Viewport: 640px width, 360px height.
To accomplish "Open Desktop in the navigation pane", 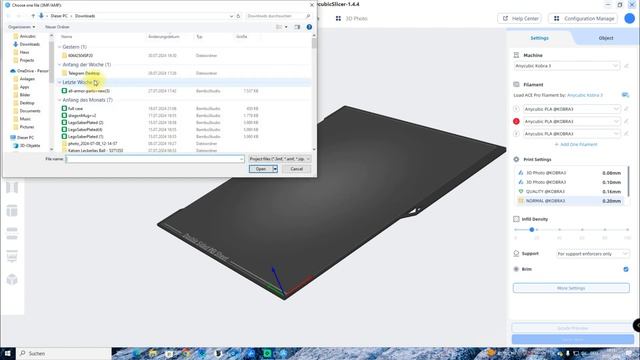I will coord(27,103).
